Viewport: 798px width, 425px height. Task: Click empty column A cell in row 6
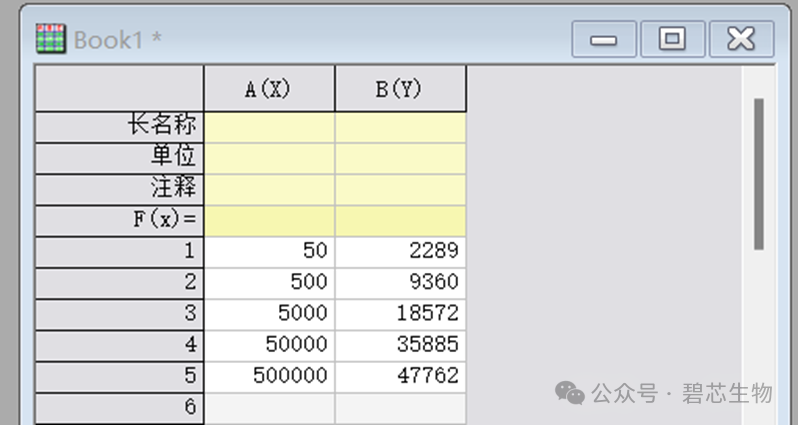pos(269,408)
